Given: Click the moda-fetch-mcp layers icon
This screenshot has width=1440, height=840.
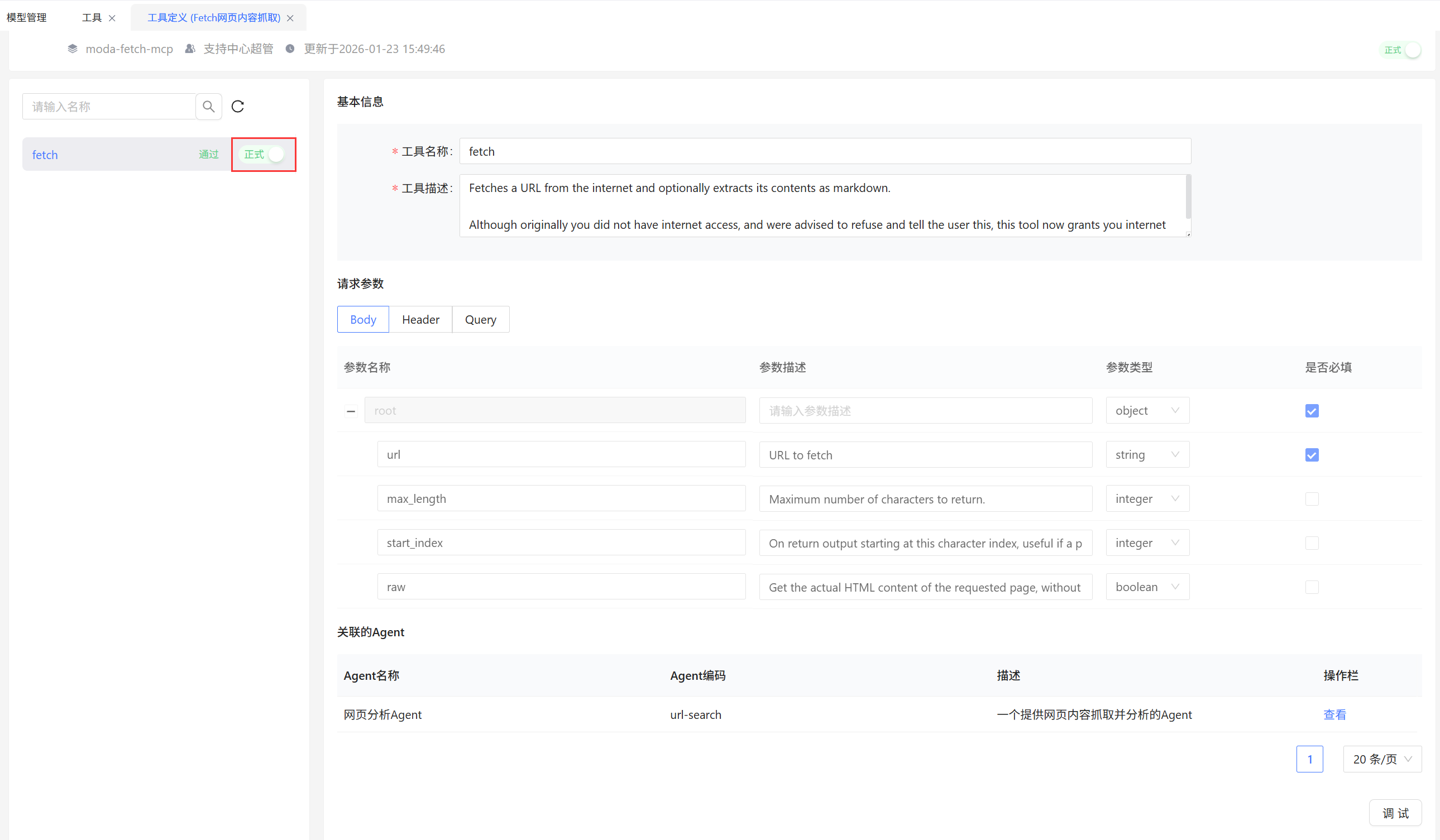Looking at the screenshot, I should pos(73,49).
